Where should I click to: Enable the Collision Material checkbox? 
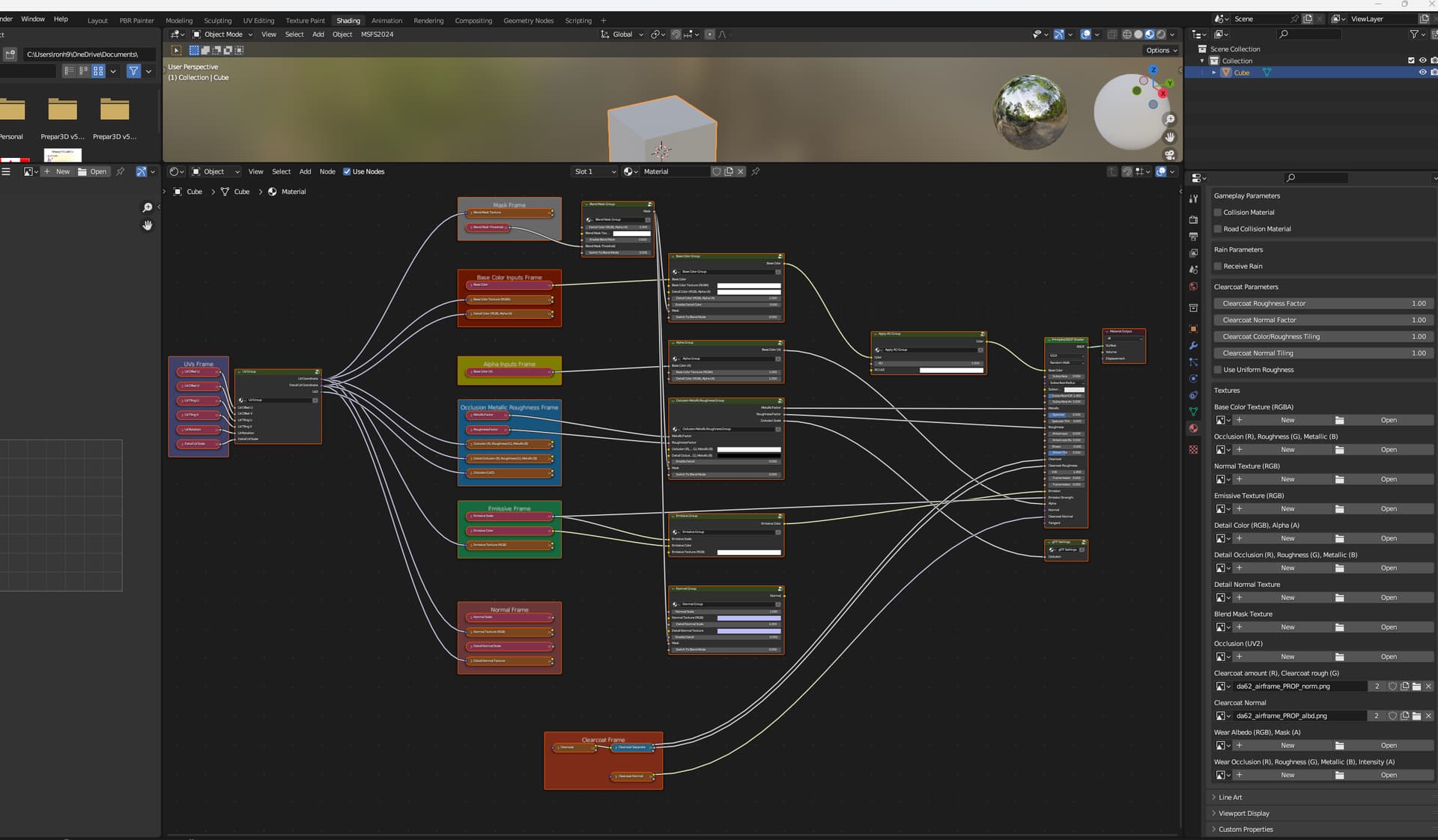point(1218,213)
